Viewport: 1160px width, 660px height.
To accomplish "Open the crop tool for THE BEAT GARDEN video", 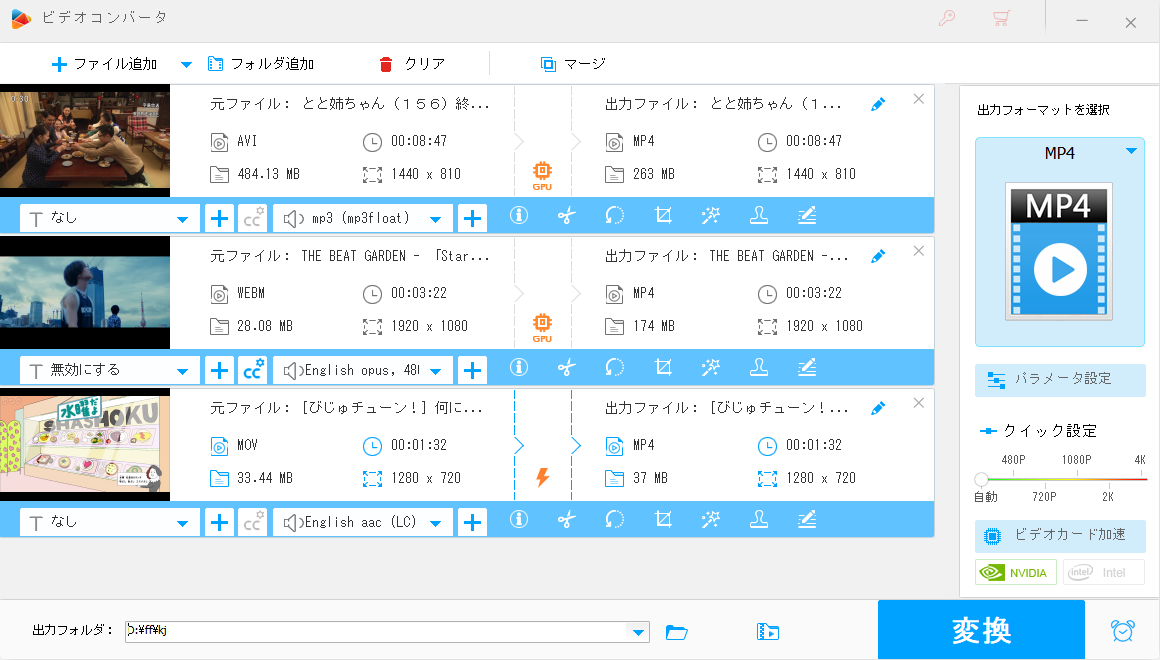I will click(x=663, y=368).
